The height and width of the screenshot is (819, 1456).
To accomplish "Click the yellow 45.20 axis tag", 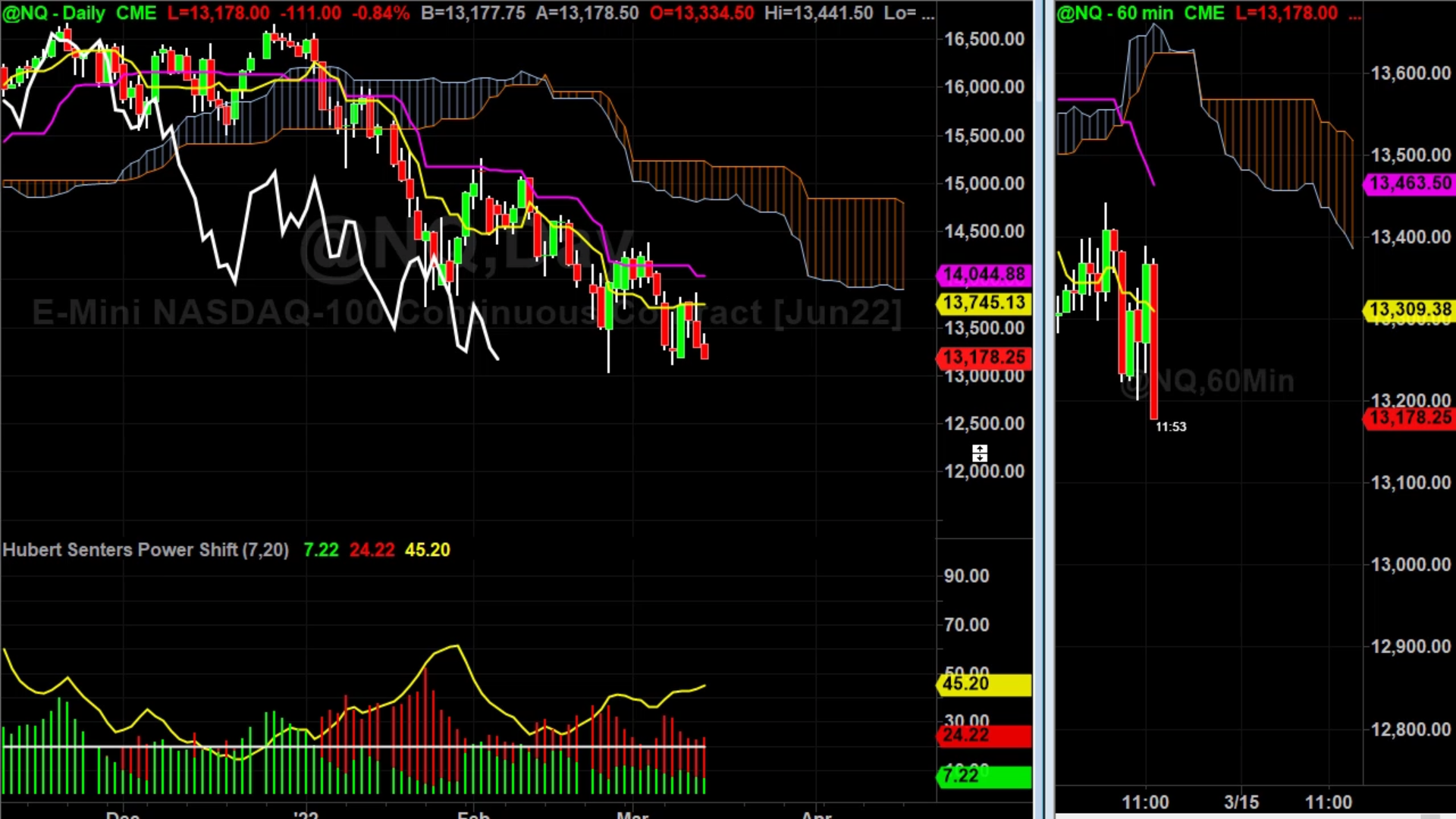I will click(x=984, y=684).
